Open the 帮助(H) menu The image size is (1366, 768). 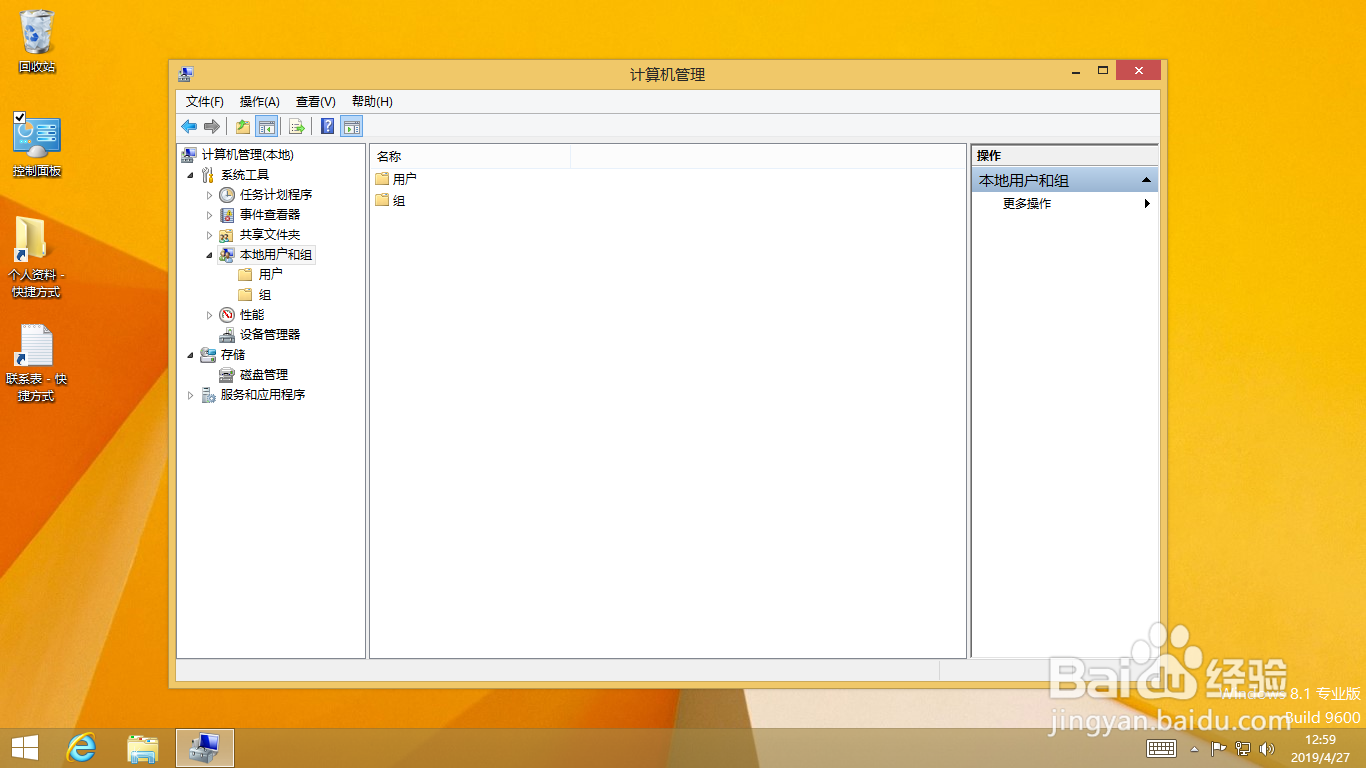pyautogui.click(x=372, y=102)
